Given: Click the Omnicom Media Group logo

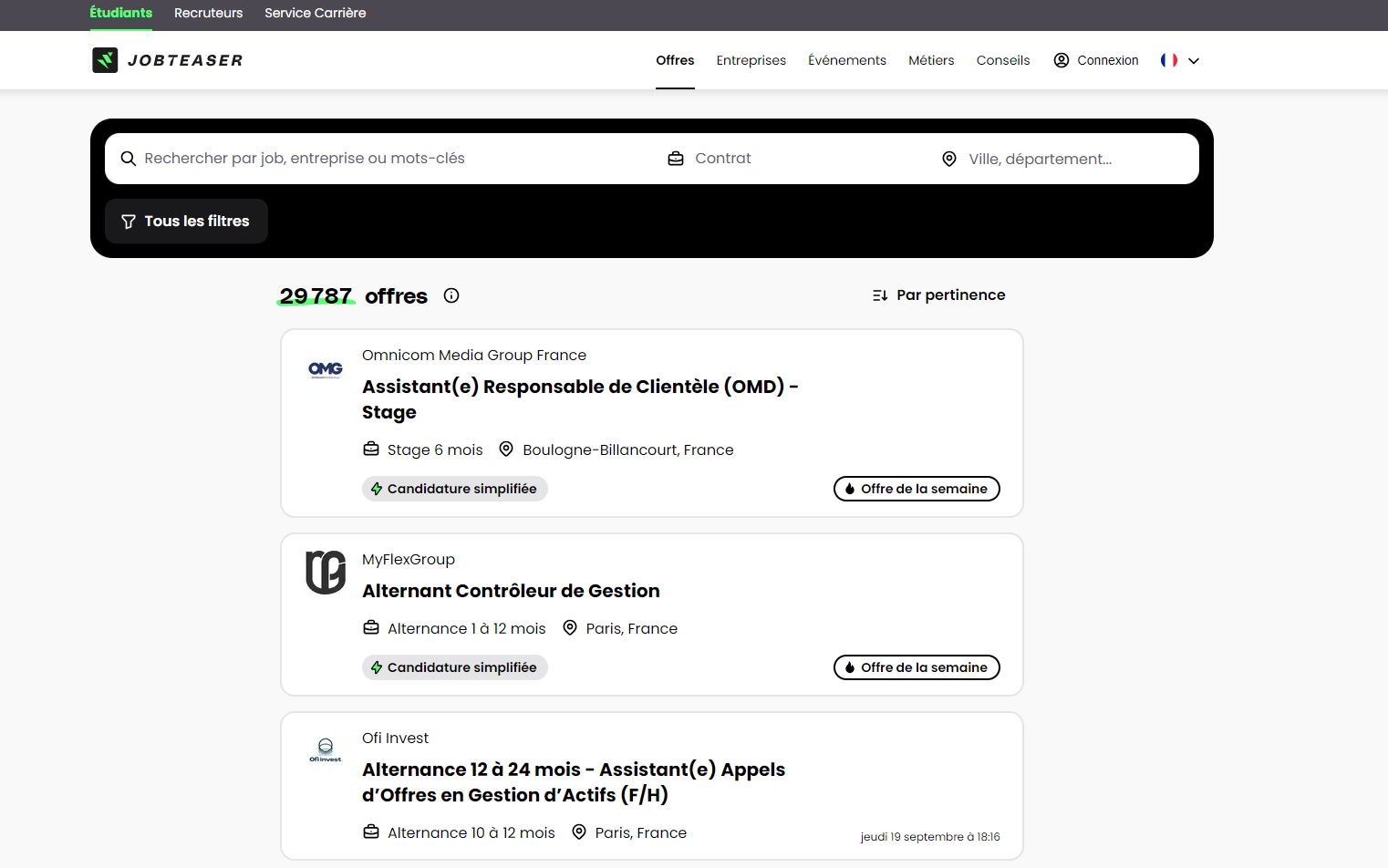Looking at the screenshot, I should (326, 369).
